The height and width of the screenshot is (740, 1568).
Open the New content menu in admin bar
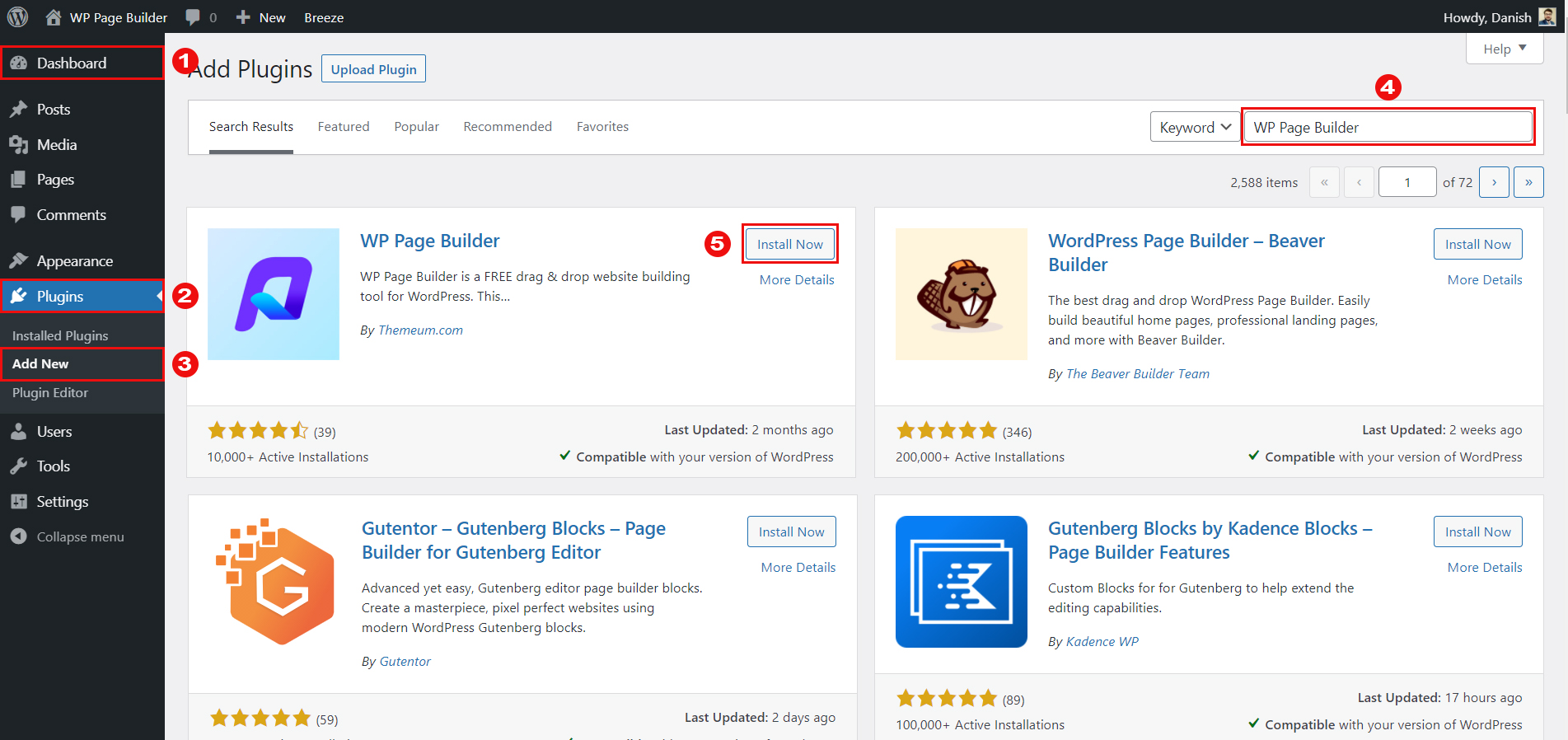coord(261,17)
